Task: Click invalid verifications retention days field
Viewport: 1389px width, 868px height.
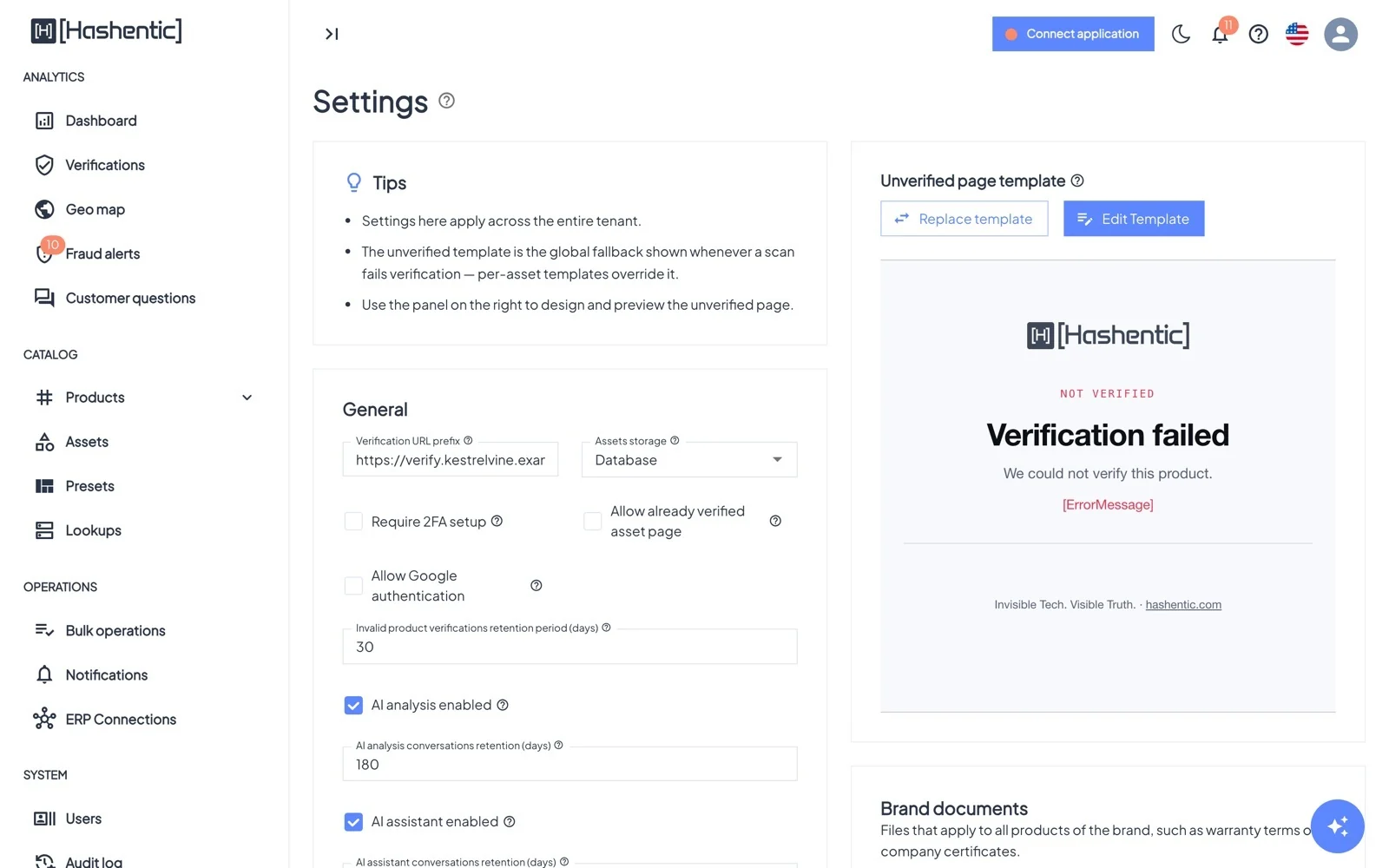Action: (569, 647)
